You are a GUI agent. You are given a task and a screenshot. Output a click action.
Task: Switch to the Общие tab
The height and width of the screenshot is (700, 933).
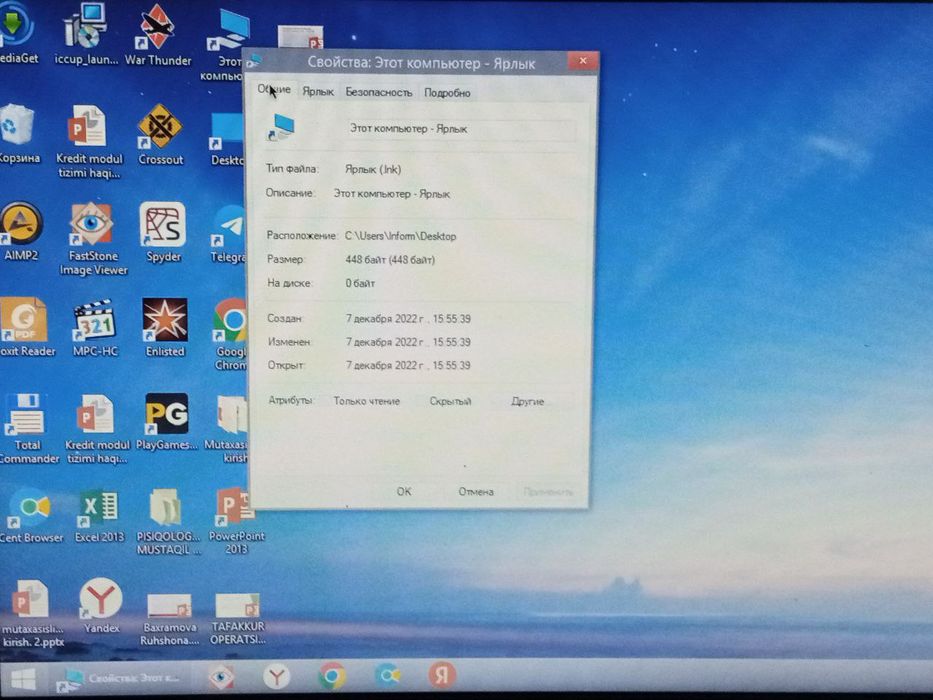274,90
